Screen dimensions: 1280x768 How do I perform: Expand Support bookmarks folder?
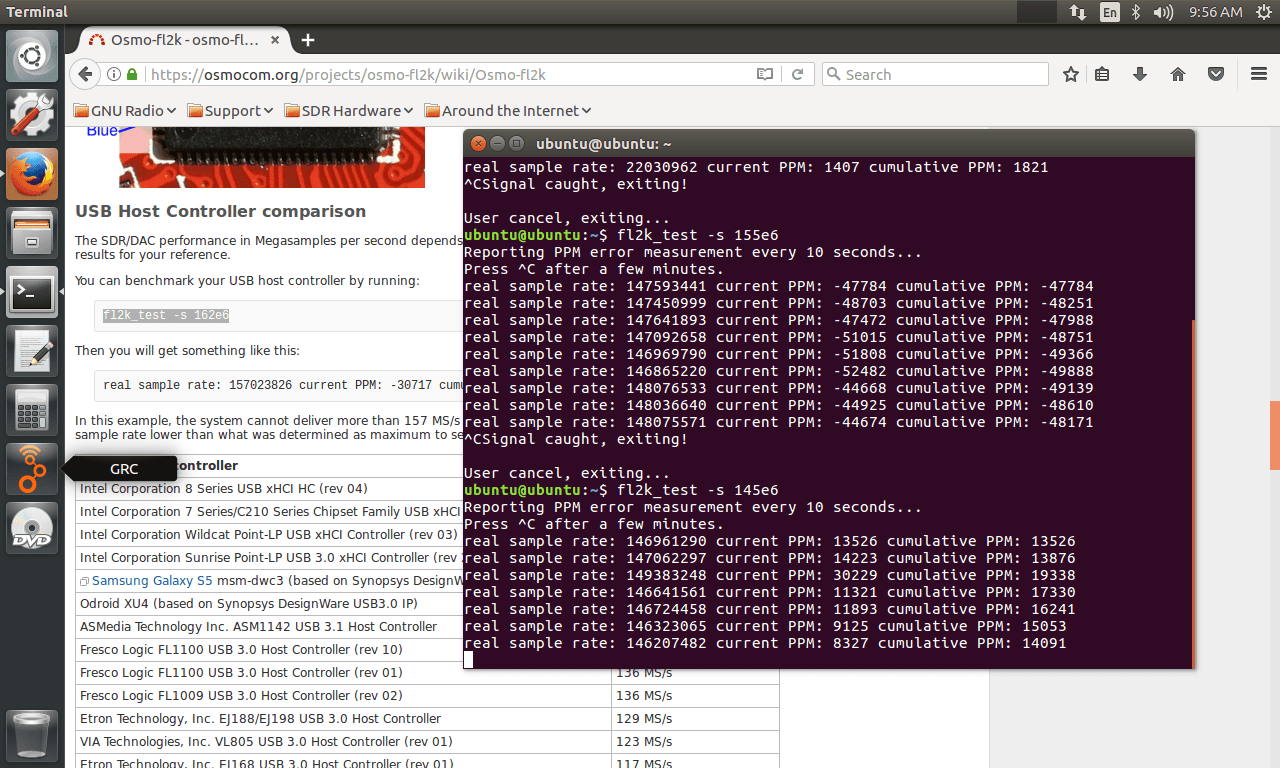click(x=230, y=110)
